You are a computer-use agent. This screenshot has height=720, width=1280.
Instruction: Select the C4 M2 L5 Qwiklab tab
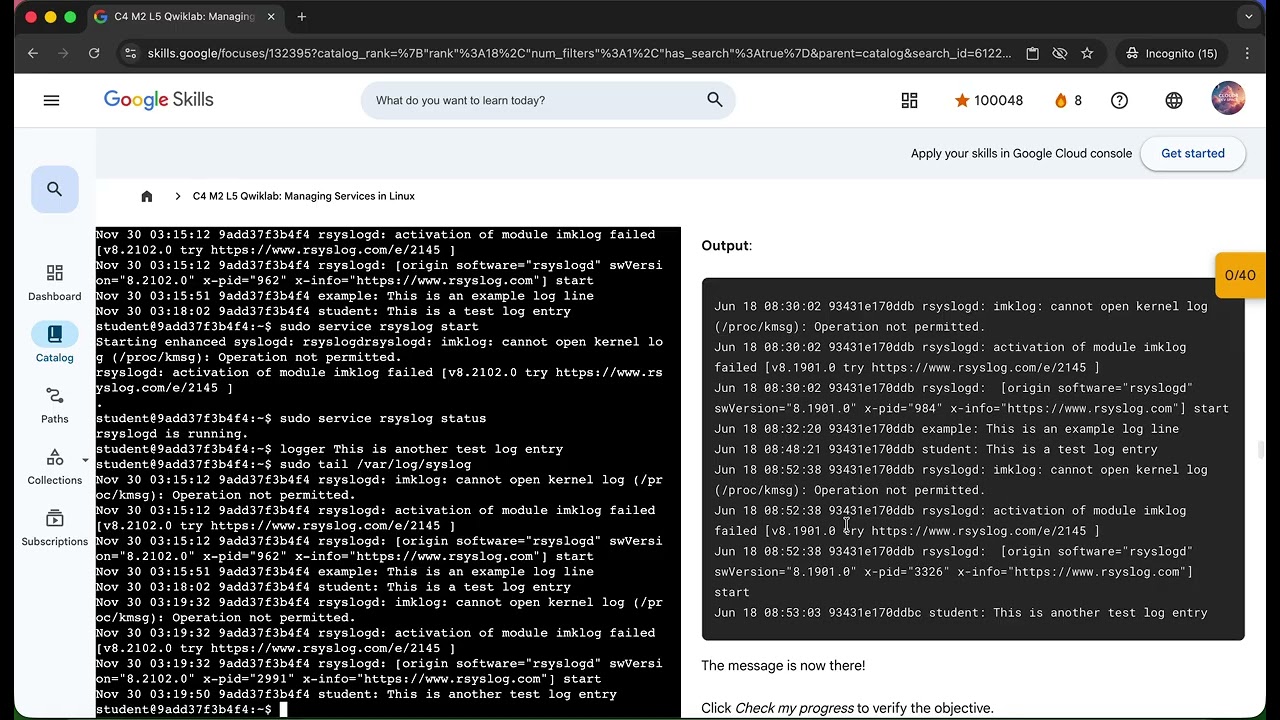click(185, 17)
